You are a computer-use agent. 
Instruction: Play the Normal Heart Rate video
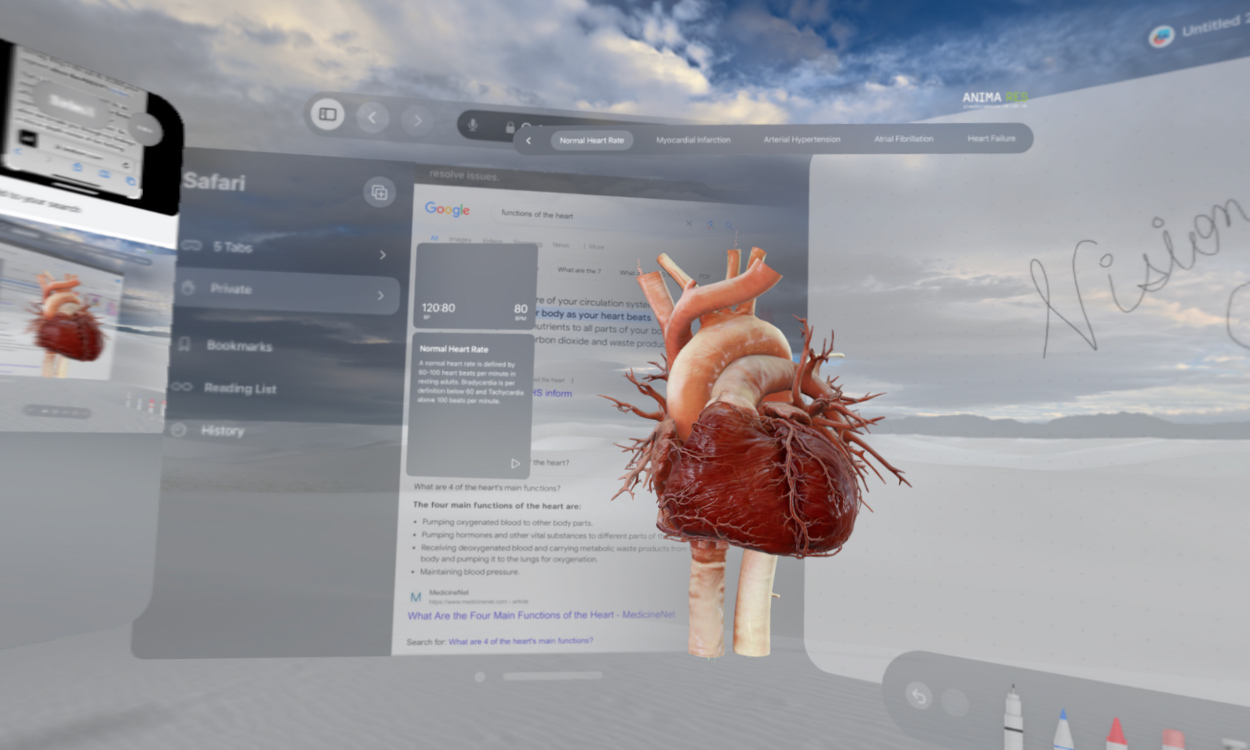(514, 462)
